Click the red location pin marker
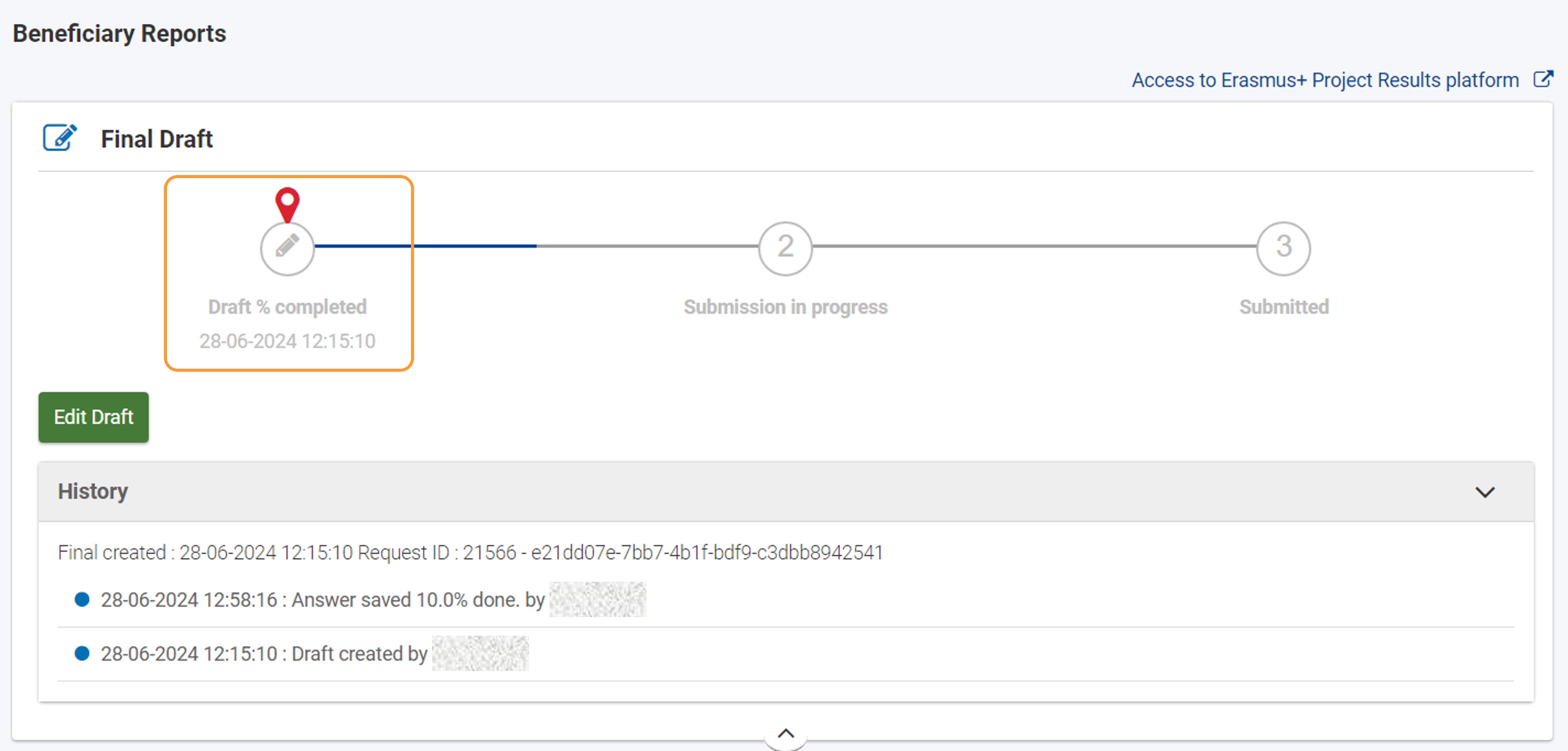 point(287,203)
